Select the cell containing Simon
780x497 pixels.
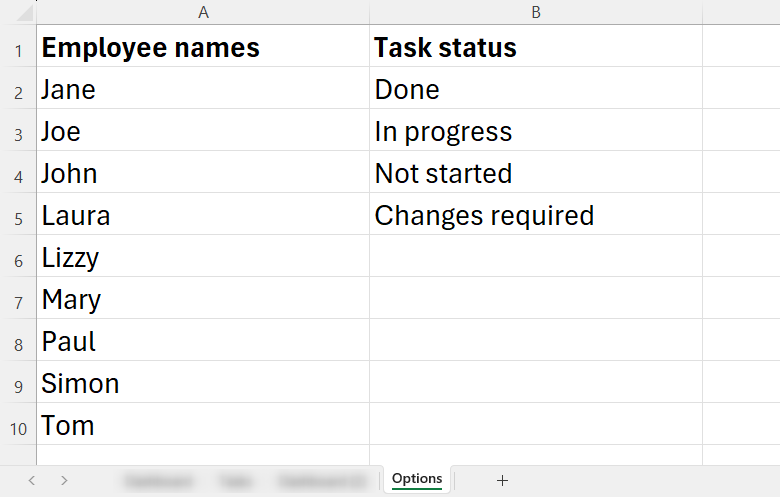coord(203,382)
